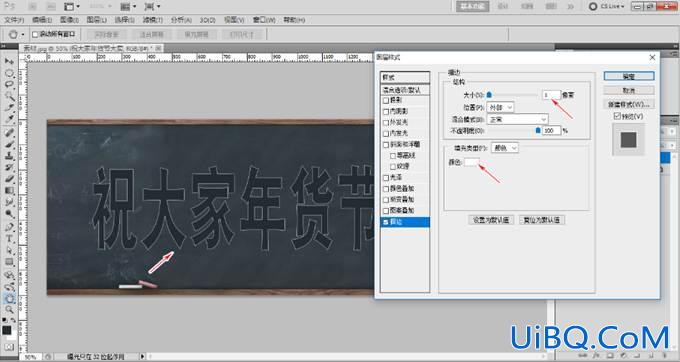Click the 不透明度 (Opacity) slider handle
This screenshot has height=362, width=680.
pos(538,130)
